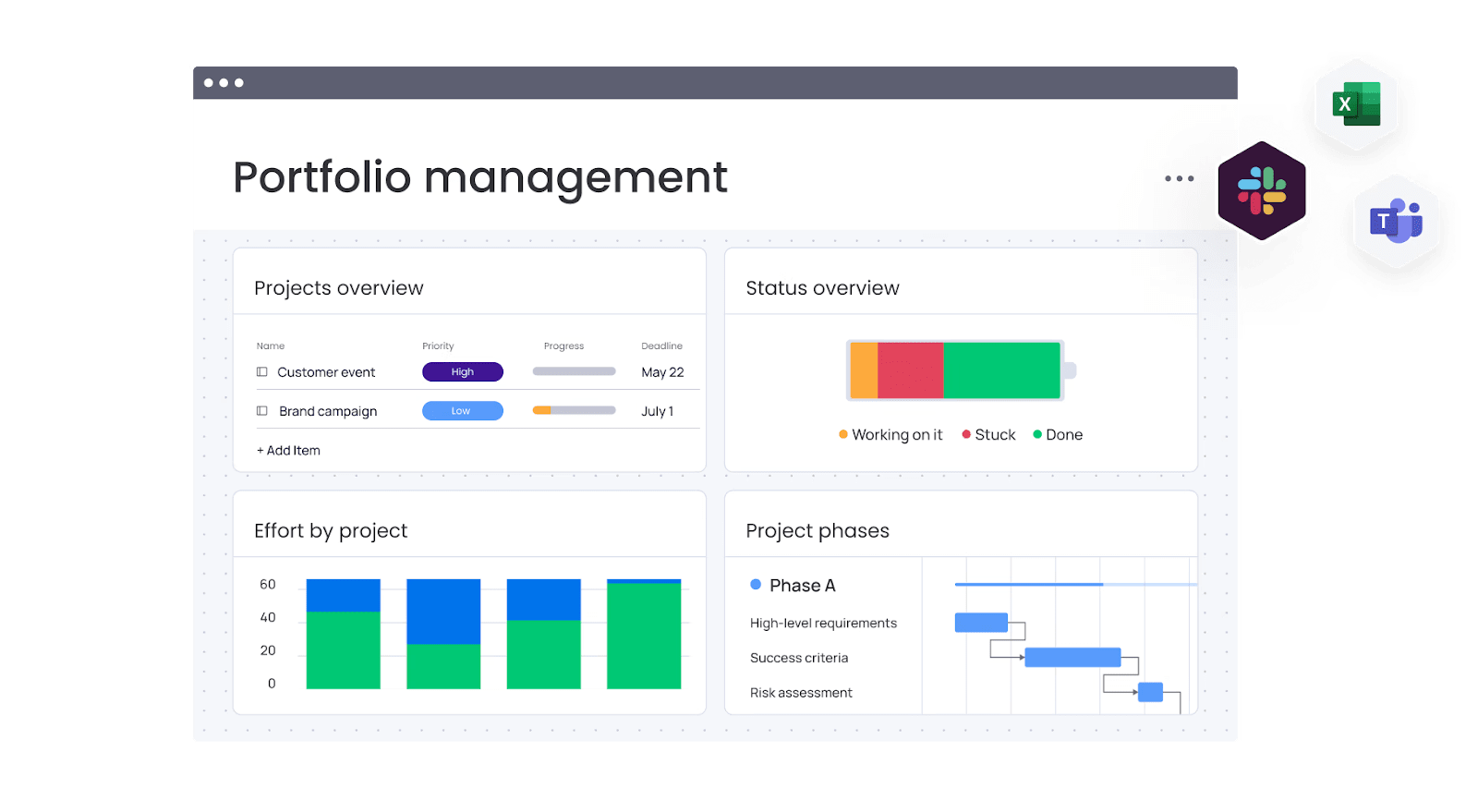Open the Customer event project

326,372
